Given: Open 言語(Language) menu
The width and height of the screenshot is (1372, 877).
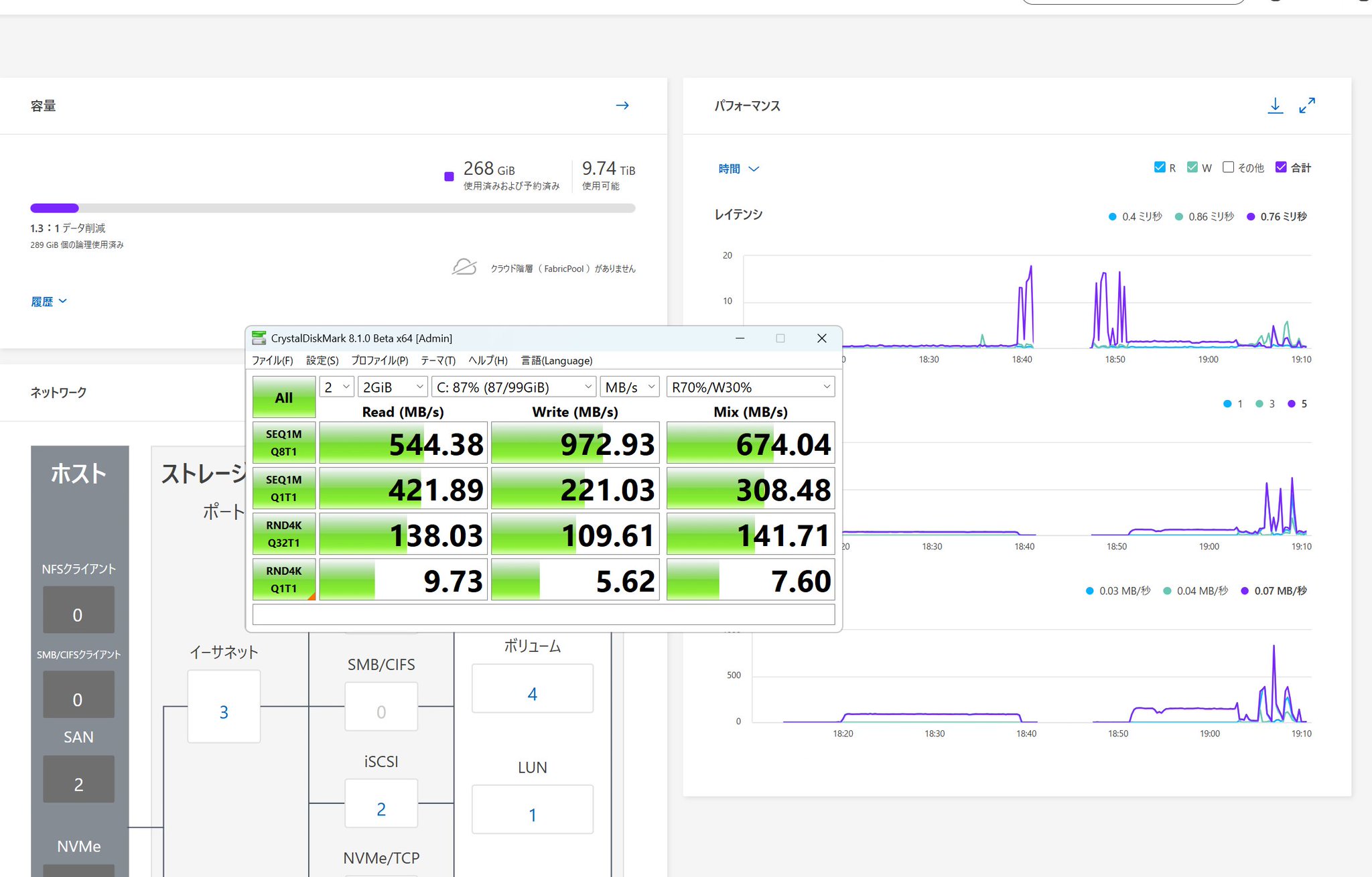Looking at the screenshot, I should click(x=557, y=360).
